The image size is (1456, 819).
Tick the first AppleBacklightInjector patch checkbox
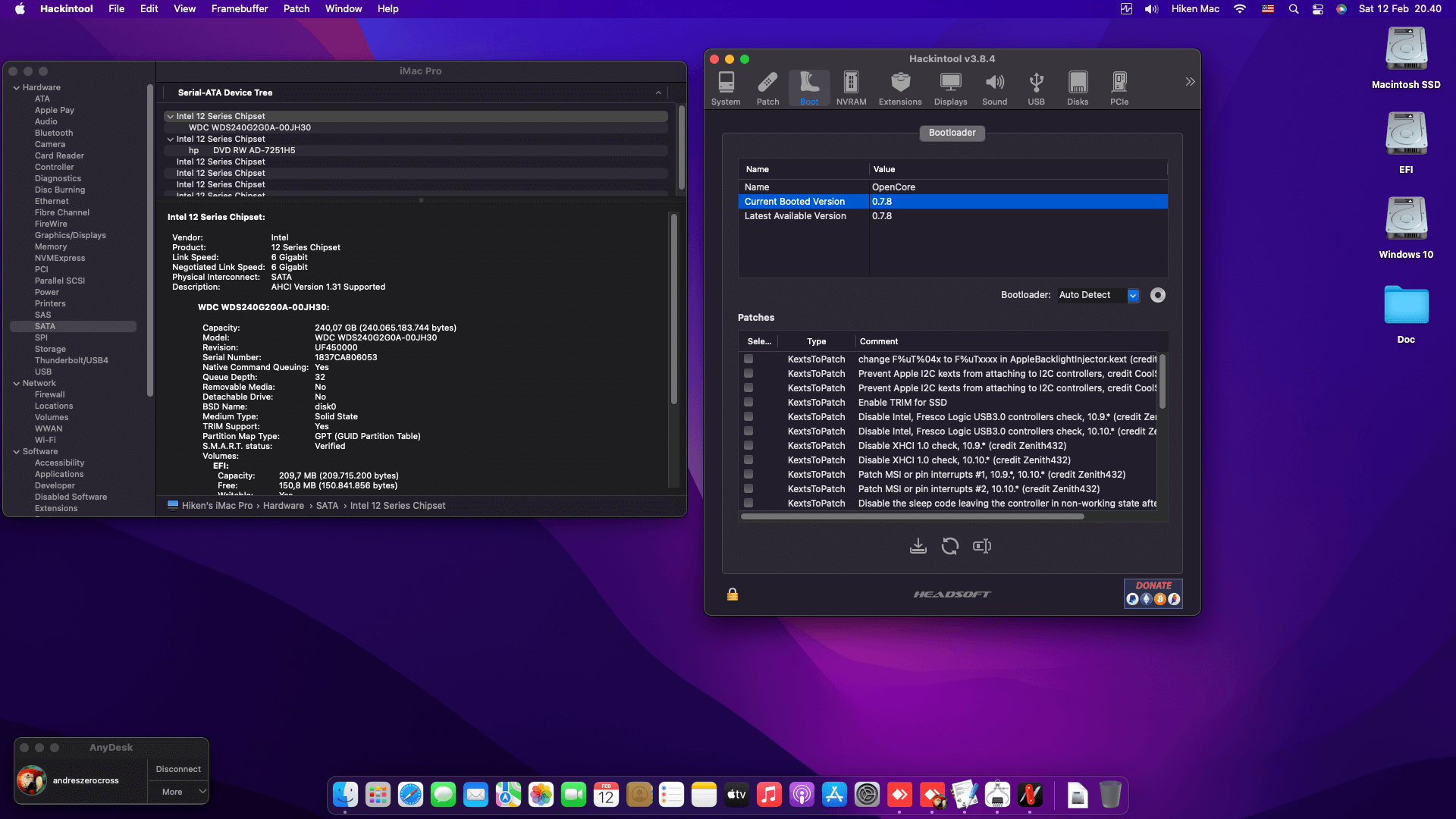[748, 359]
